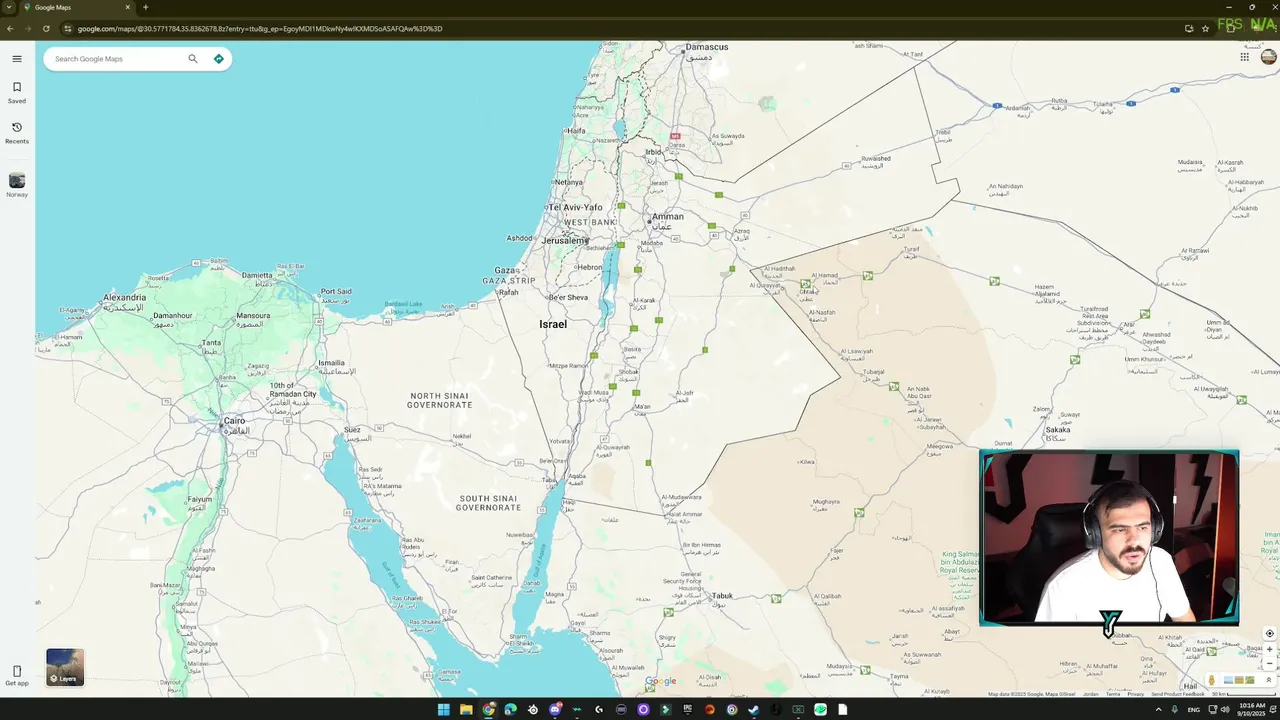Click the Jerusalem city label
This screenshot has height=720, width=1280.
564,240
